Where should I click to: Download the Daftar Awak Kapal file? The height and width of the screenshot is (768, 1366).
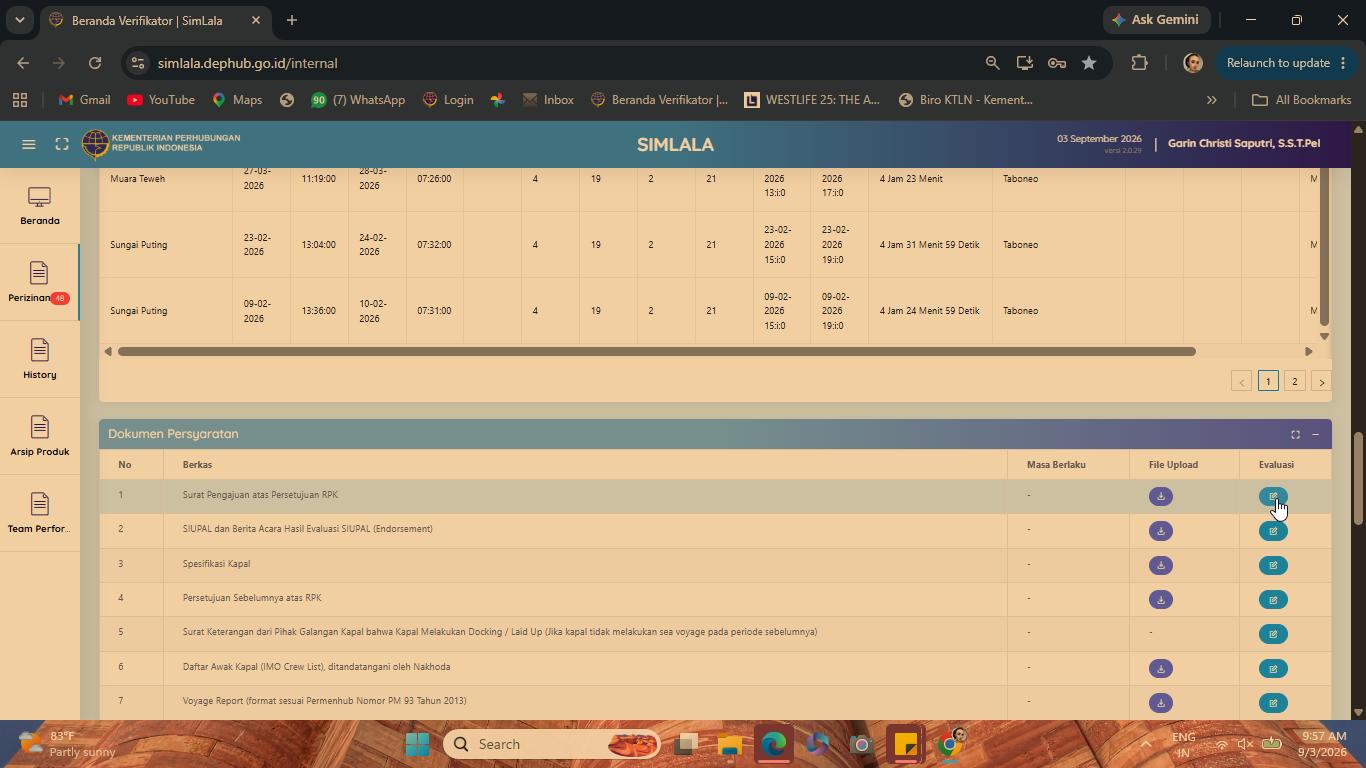(1160, 668)
